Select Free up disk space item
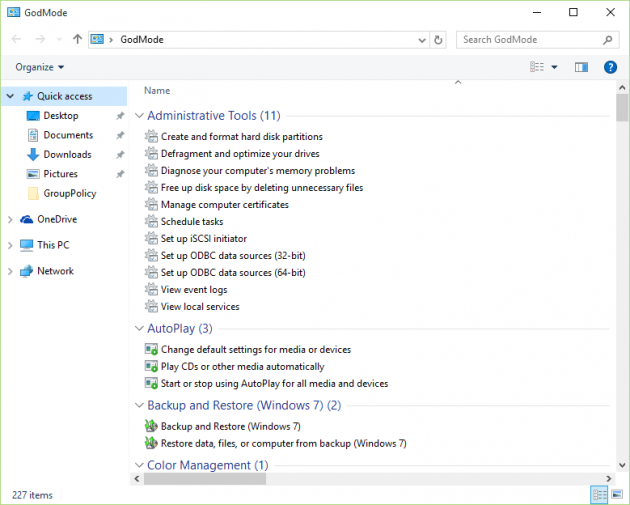This screenshot has height=505, width=630. click(x=262, y=188)
